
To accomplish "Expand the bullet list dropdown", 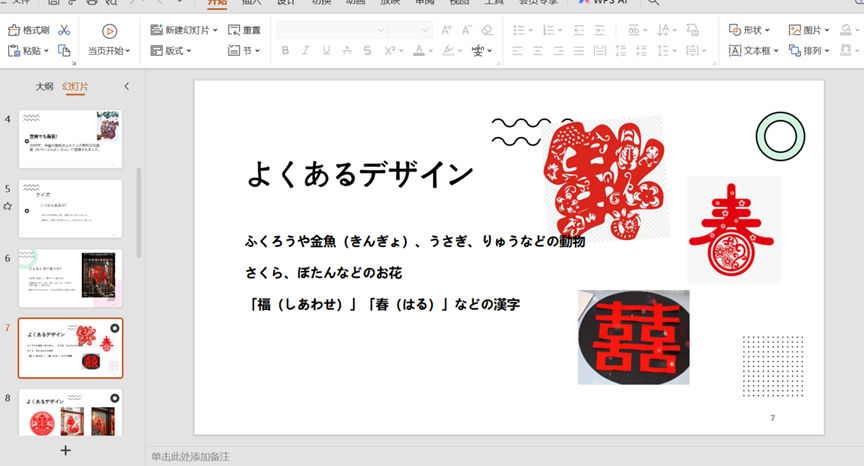I will (530, 30).
